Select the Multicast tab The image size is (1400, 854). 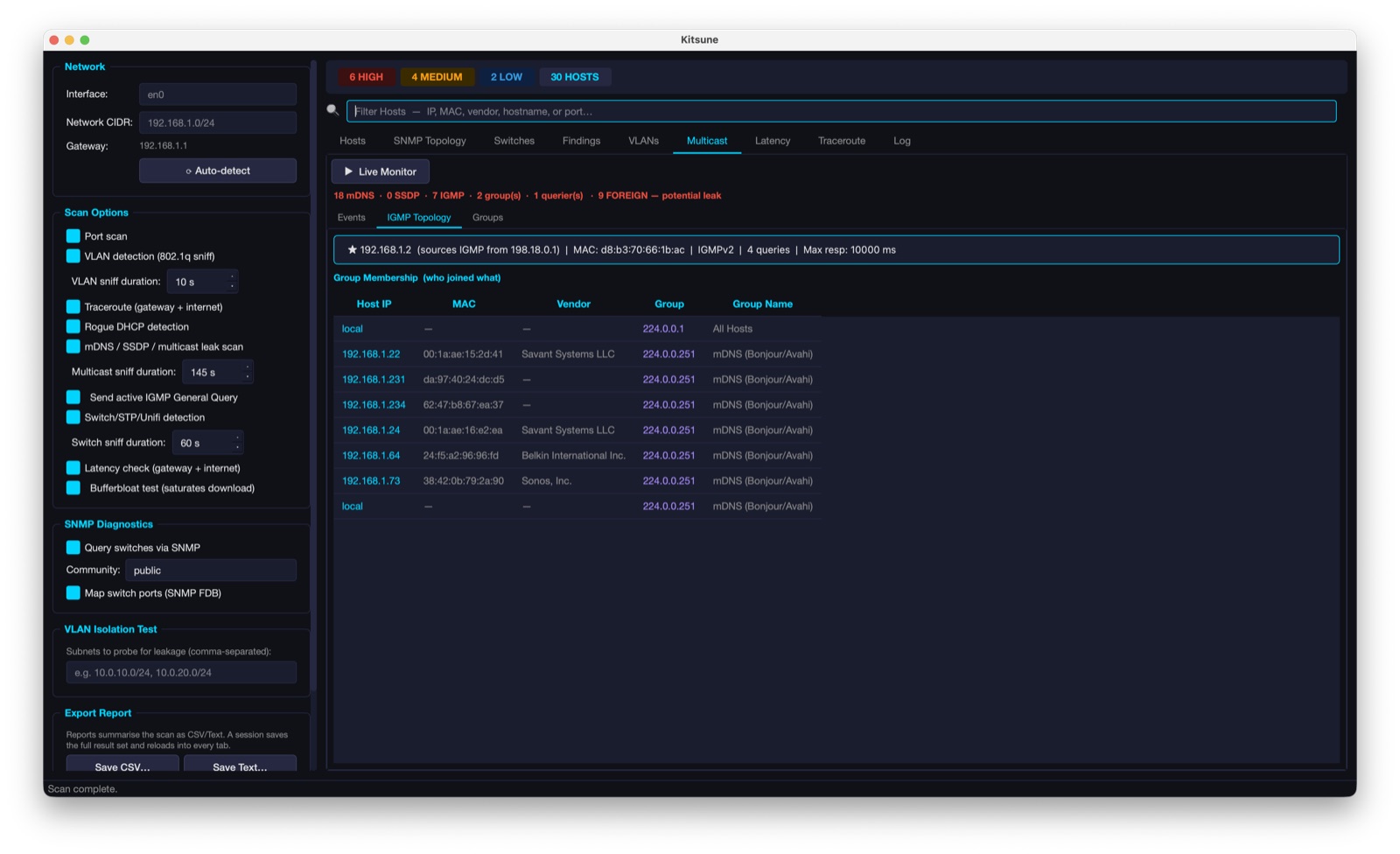[x=707, y=141]
